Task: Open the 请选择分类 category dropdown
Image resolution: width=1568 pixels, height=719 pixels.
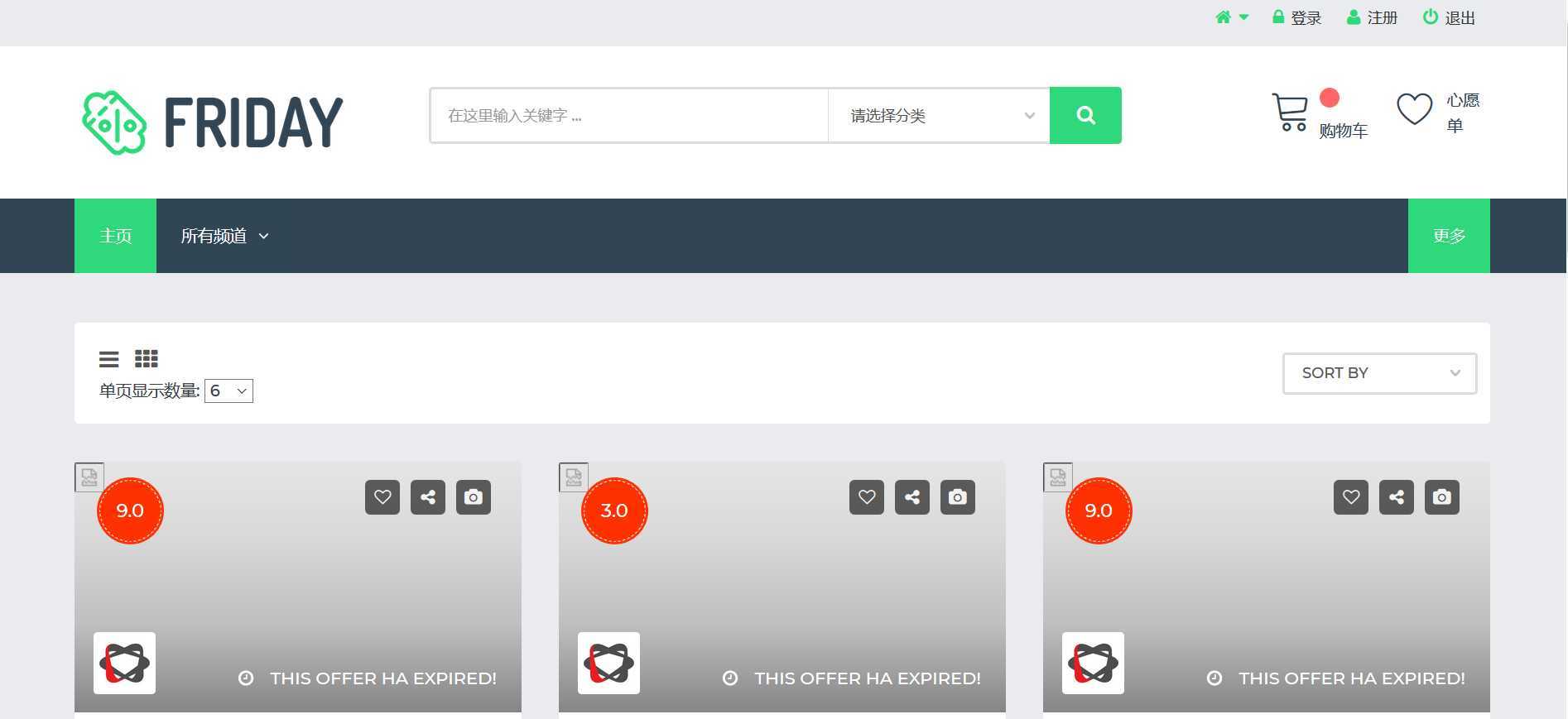Action: tap(939, 115)
